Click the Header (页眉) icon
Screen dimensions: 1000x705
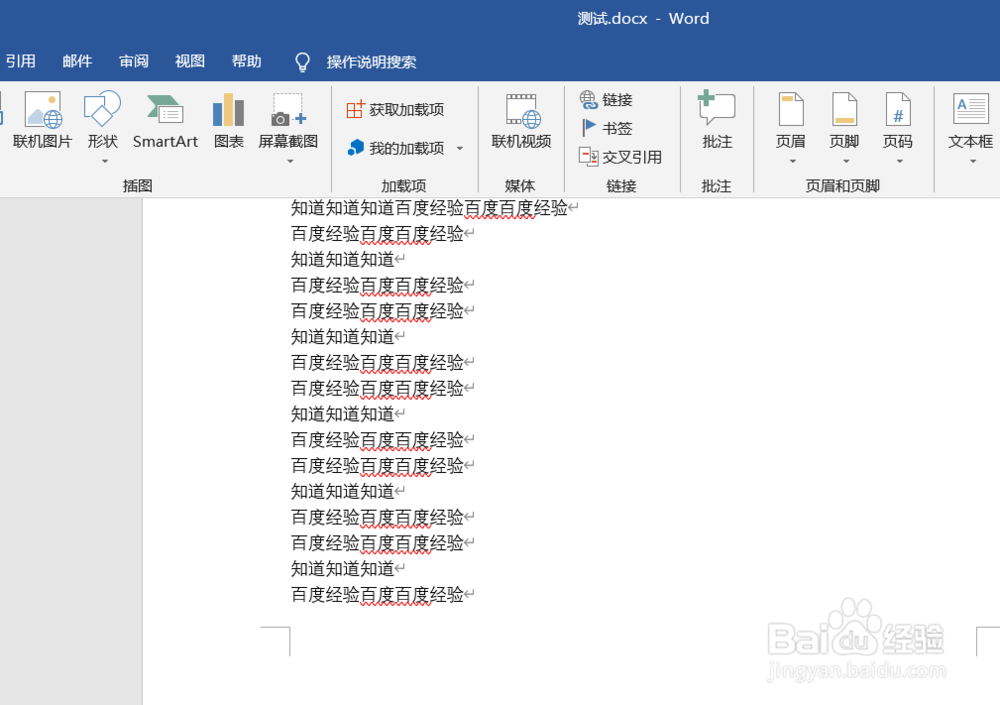coord(791,110)
